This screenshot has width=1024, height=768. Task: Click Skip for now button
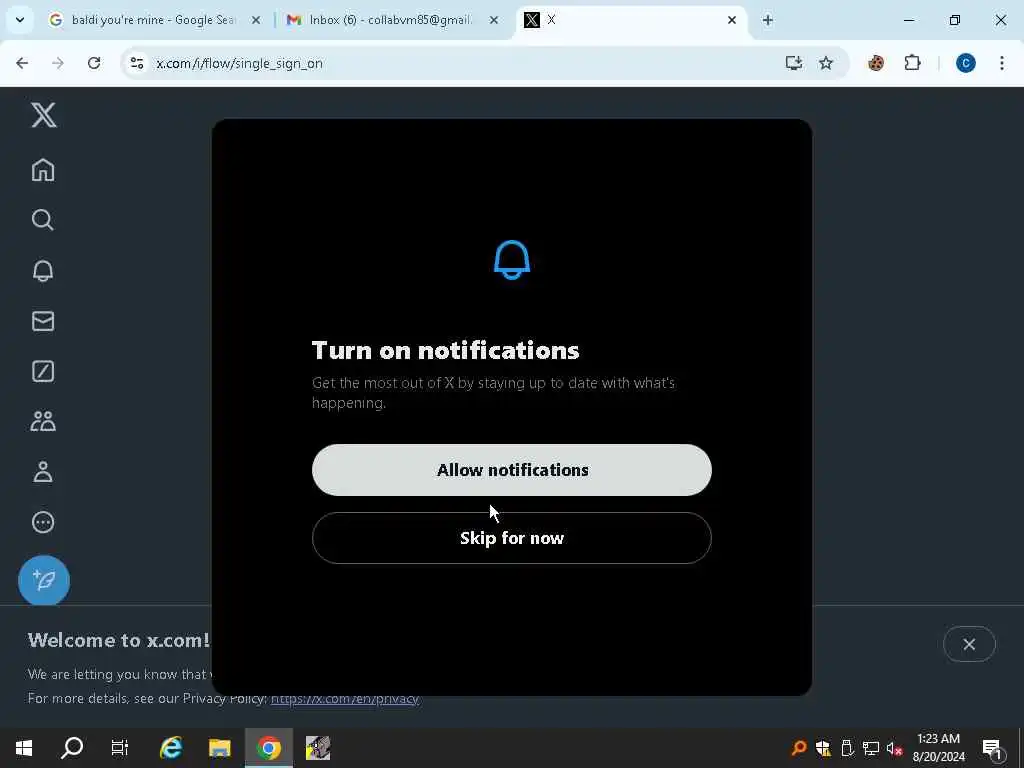tap(511, 537)
